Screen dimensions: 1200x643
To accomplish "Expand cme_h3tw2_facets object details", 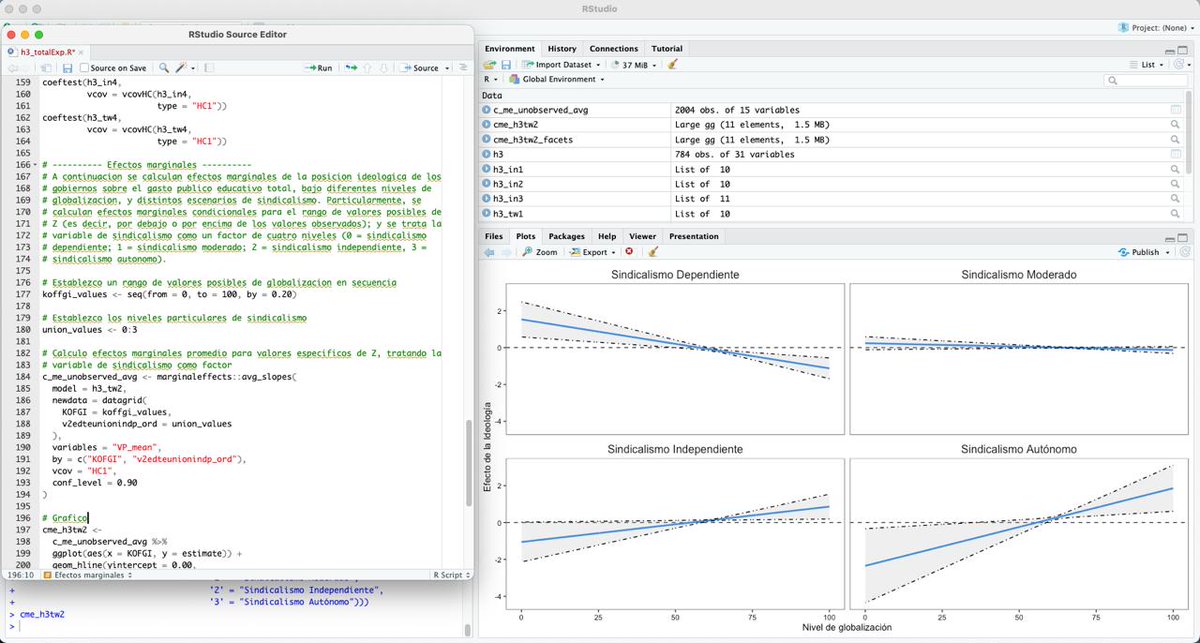I will coord(486,140).
